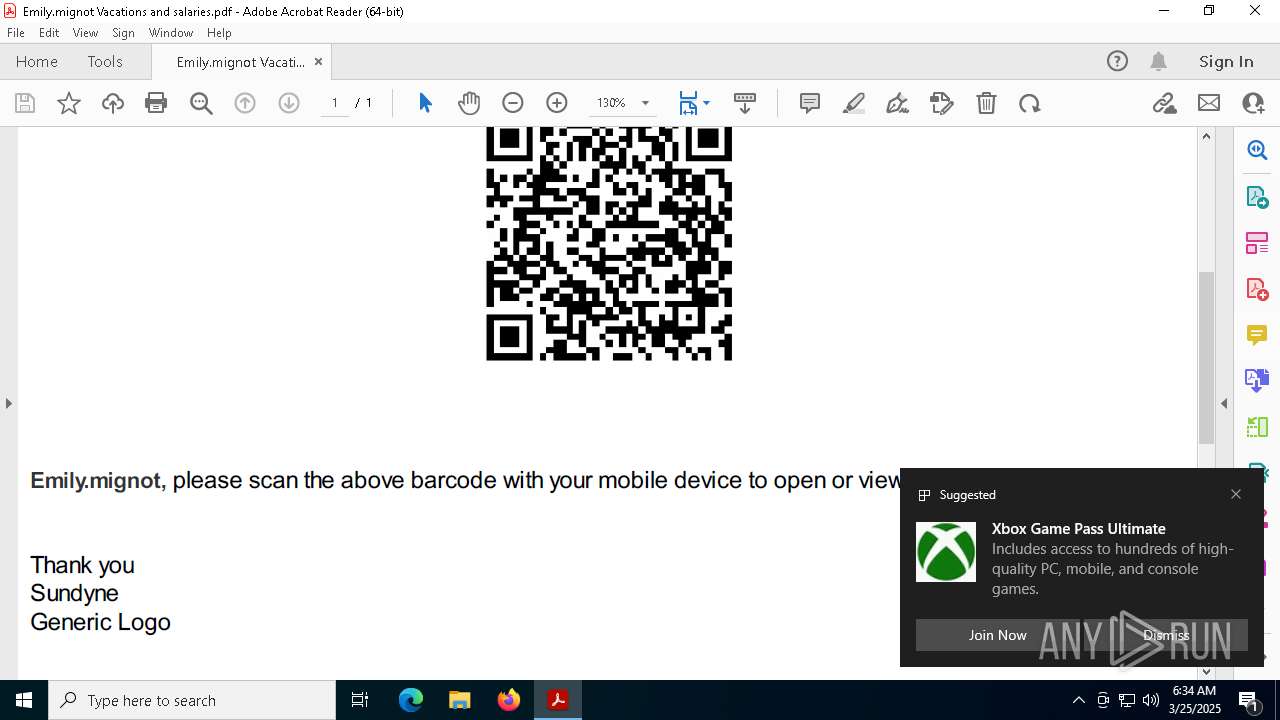
Task: Launch Microsoft Edge from taskbar
Action: click(x=411, y=700)
